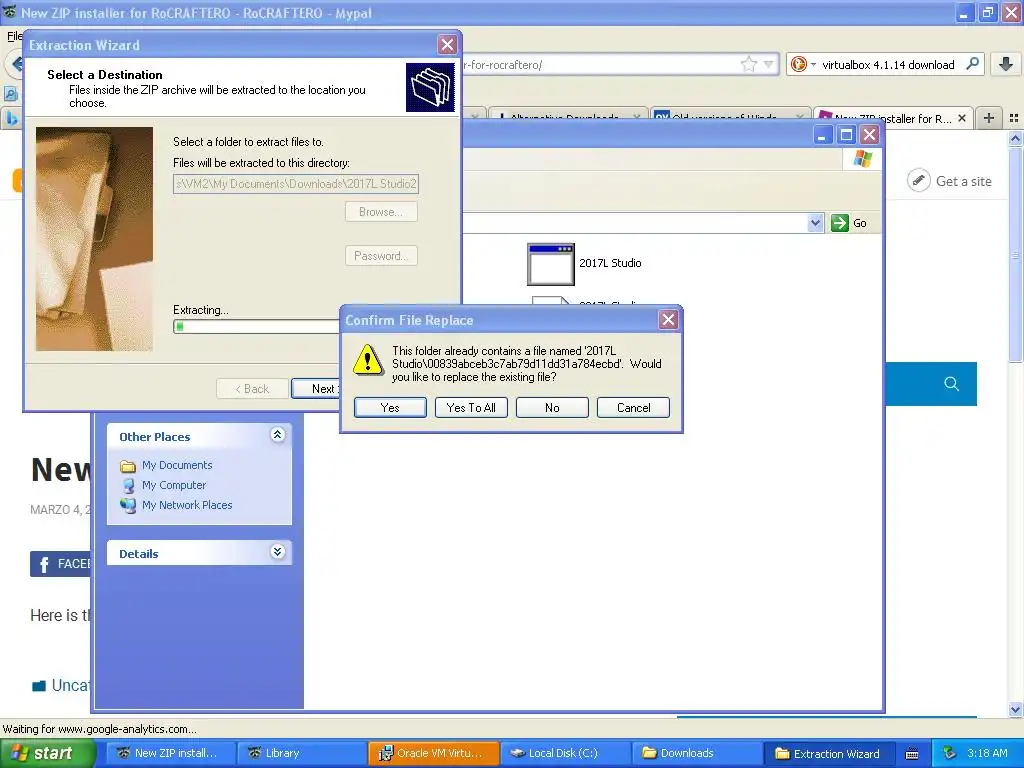Screen dimensions: 1024x768
Task: Click the keyboard icon in the taskbar
Action: (x=912, y=754)
